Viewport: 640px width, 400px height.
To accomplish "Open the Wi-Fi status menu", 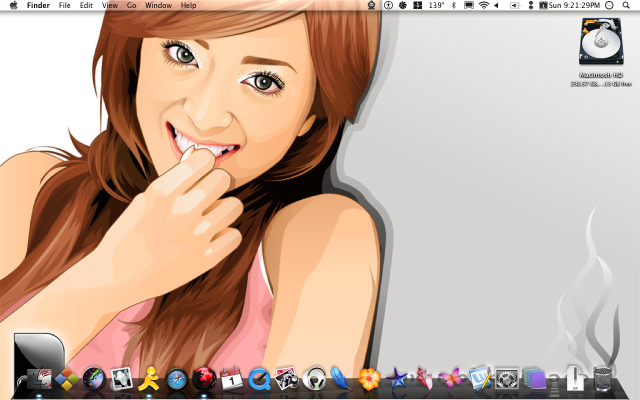I will pos(483,6).
